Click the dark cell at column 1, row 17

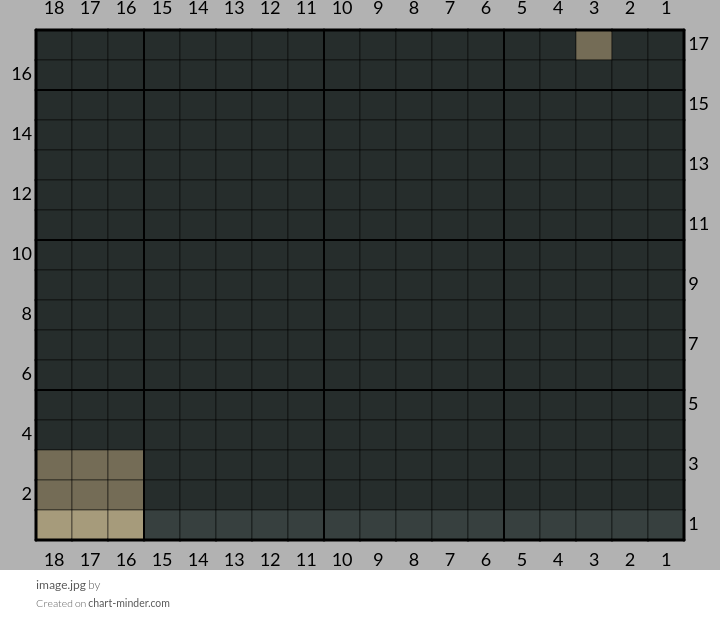pyautogui.click(x=666, y=45)
